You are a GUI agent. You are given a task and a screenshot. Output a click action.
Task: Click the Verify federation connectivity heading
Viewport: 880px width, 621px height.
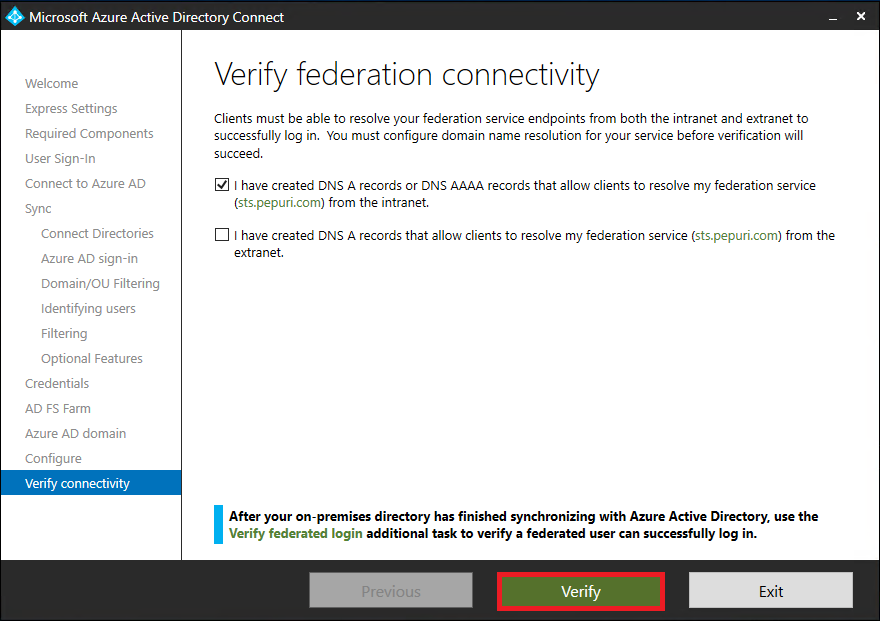point(407,75)
